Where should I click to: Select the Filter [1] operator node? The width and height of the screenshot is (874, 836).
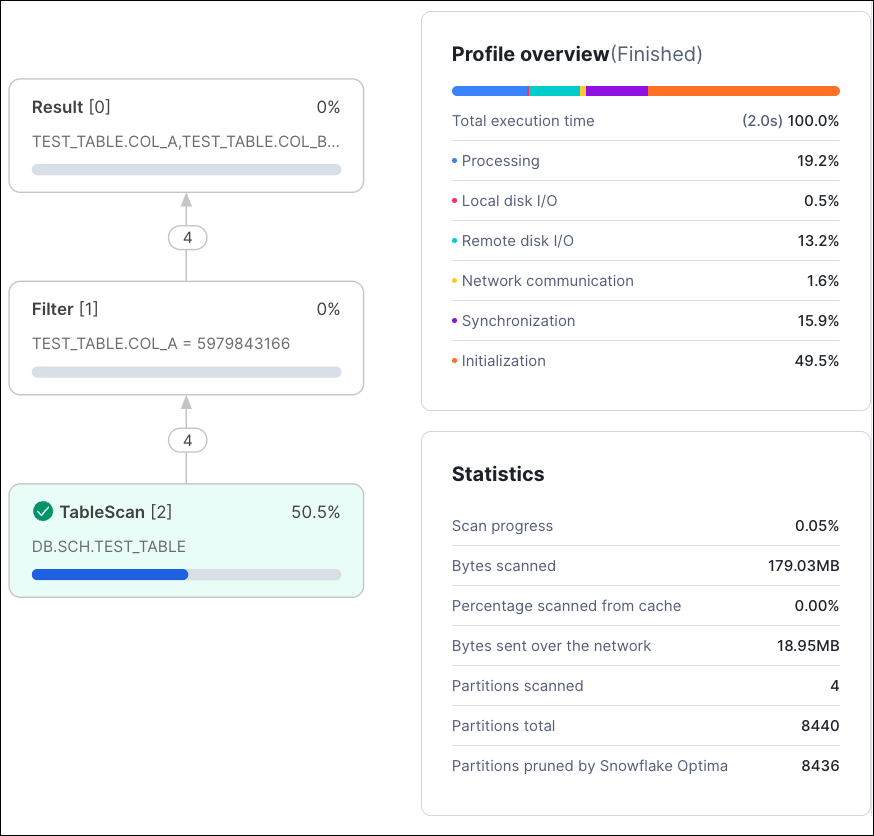[x=186, y=337]
